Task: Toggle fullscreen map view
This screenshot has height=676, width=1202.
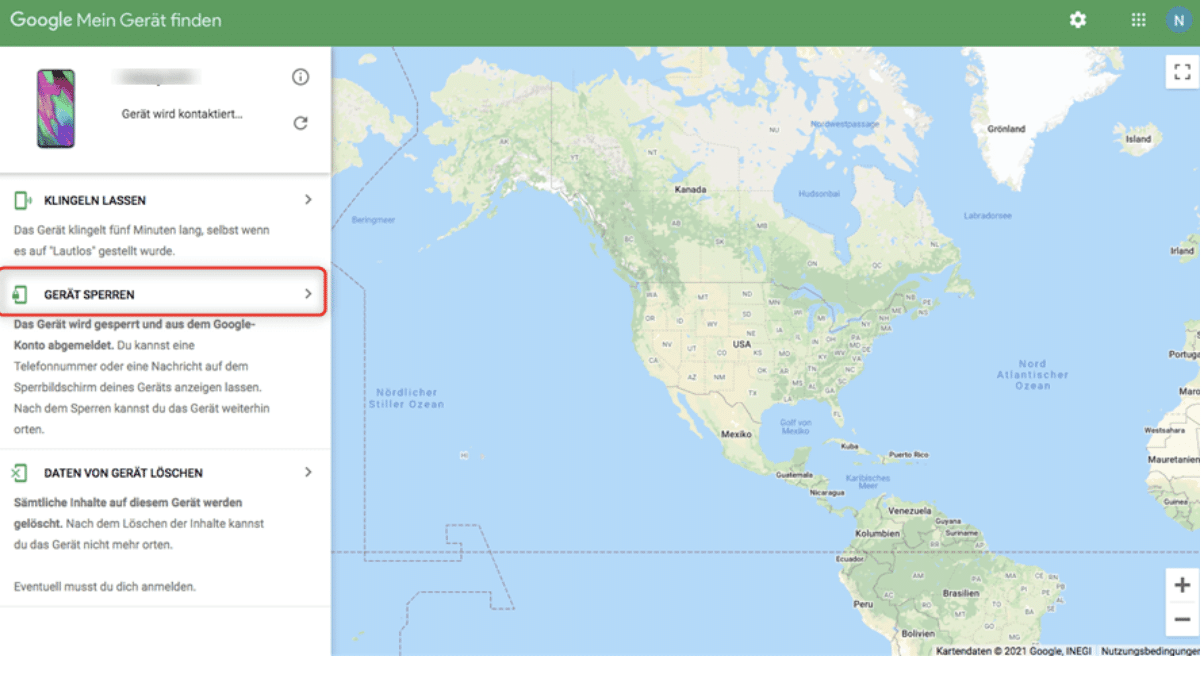Action: (1182, 71)
